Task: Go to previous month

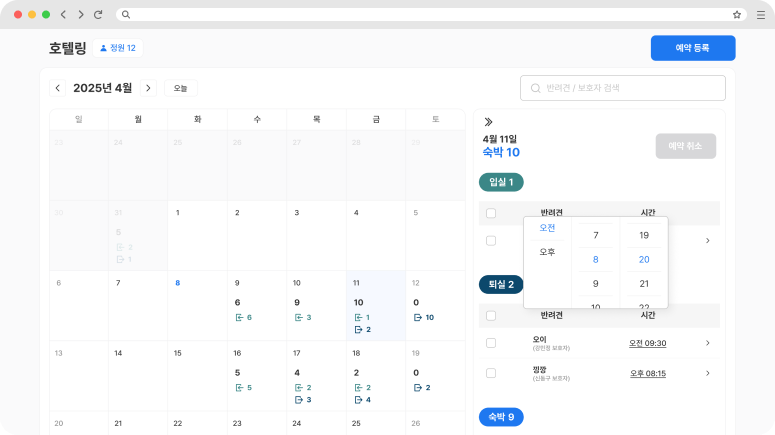Action: coord(57,88)
